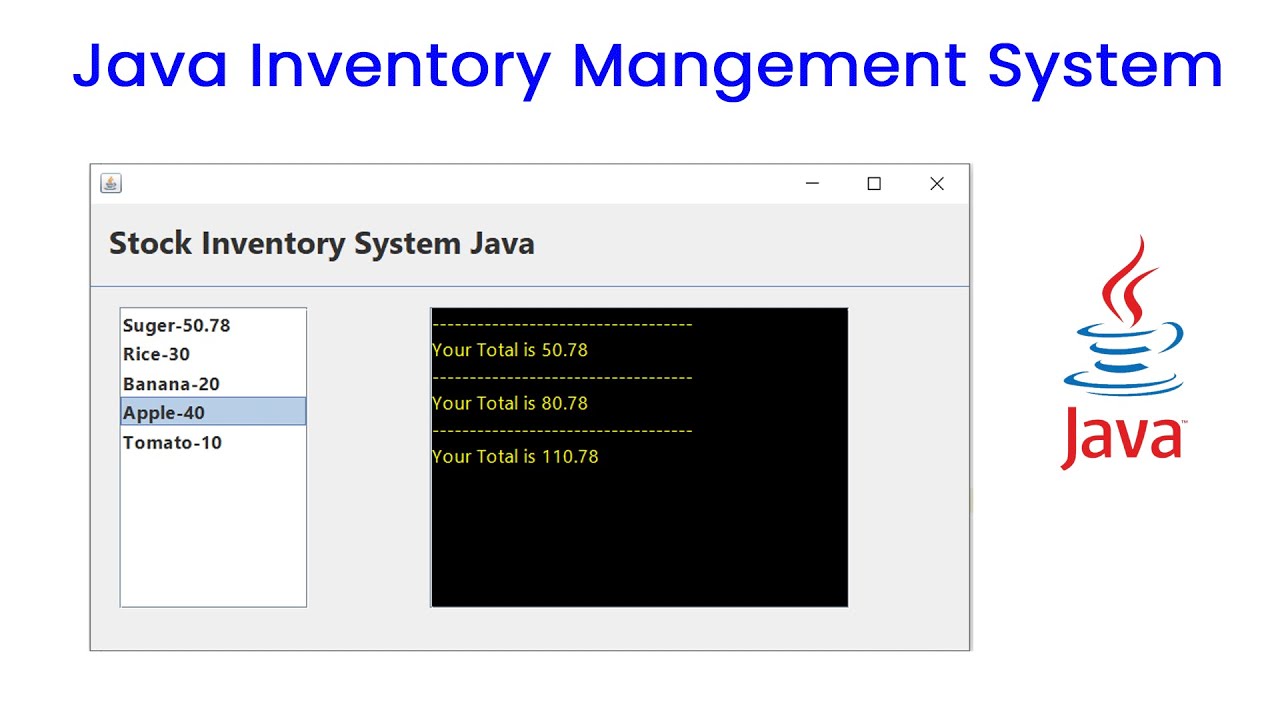Click the Stock Inventory System Java heading

point(322,244)
